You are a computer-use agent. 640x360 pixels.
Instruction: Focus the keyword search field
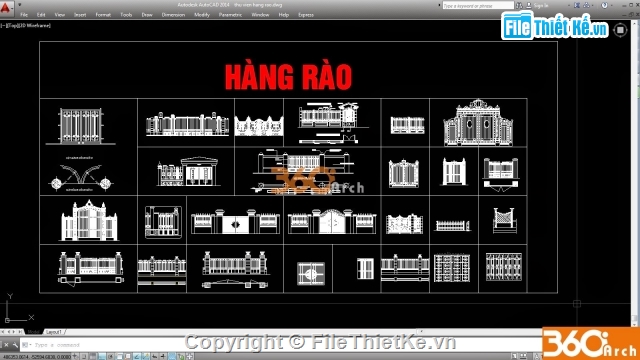tap(478, 5)
